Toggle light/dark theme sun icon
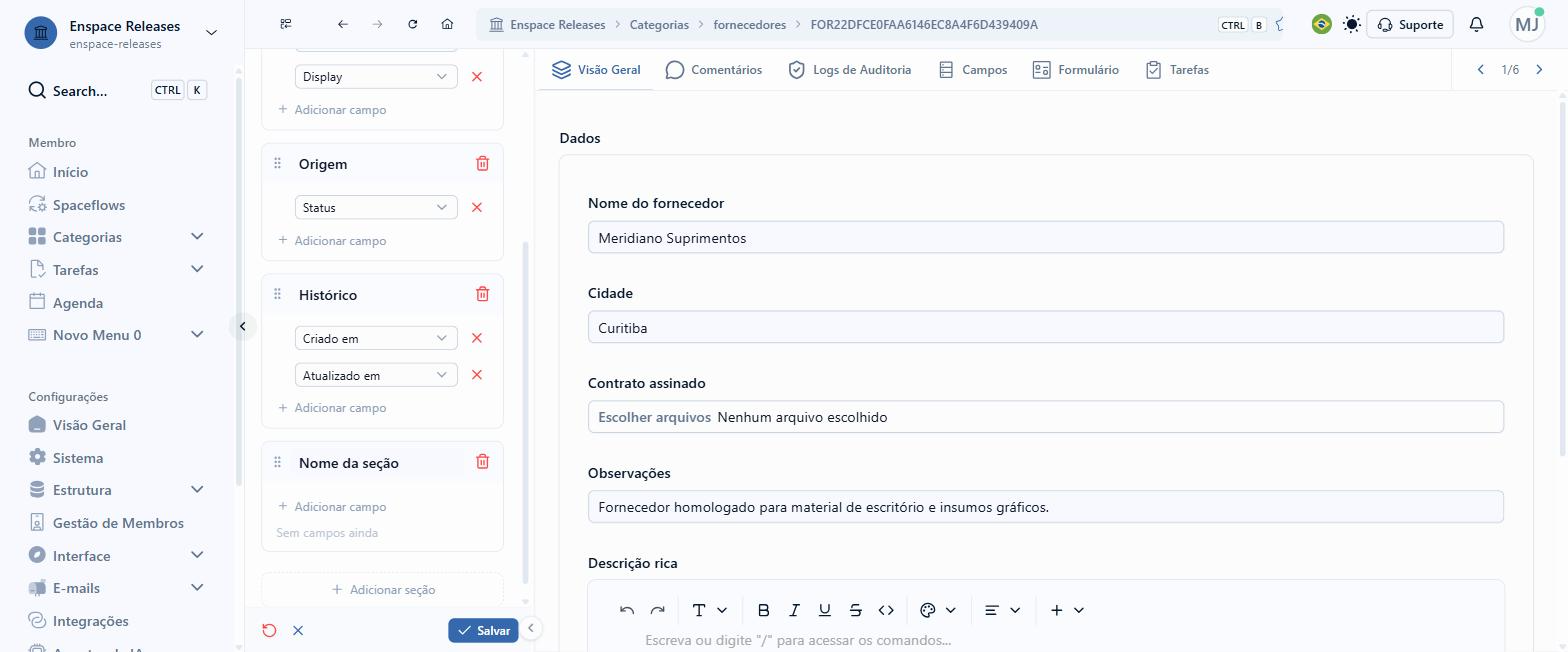Screen dimensions: 1568x652 [1352, 24]
